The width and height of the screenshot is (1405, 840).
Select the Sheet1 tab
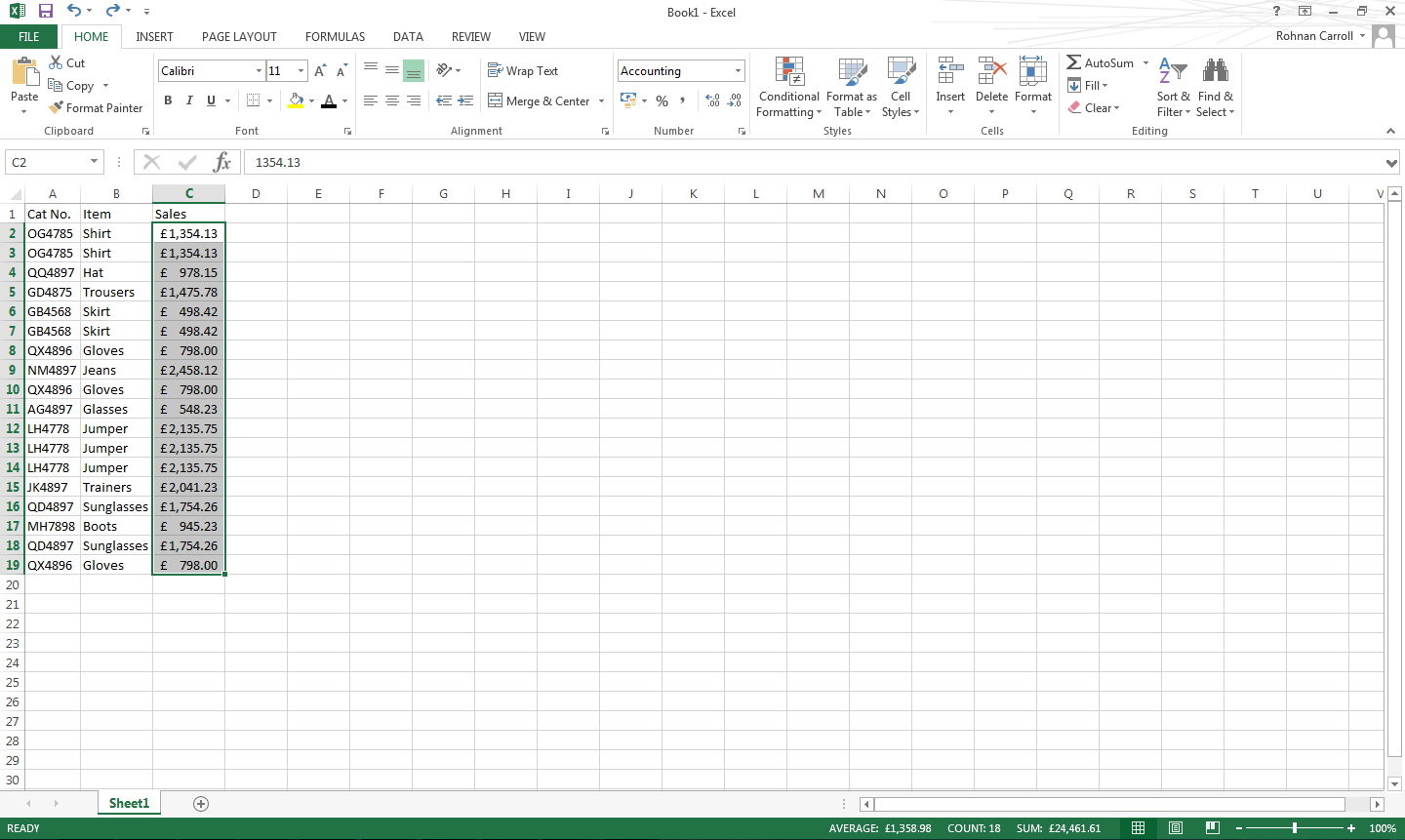click(129, 803)
